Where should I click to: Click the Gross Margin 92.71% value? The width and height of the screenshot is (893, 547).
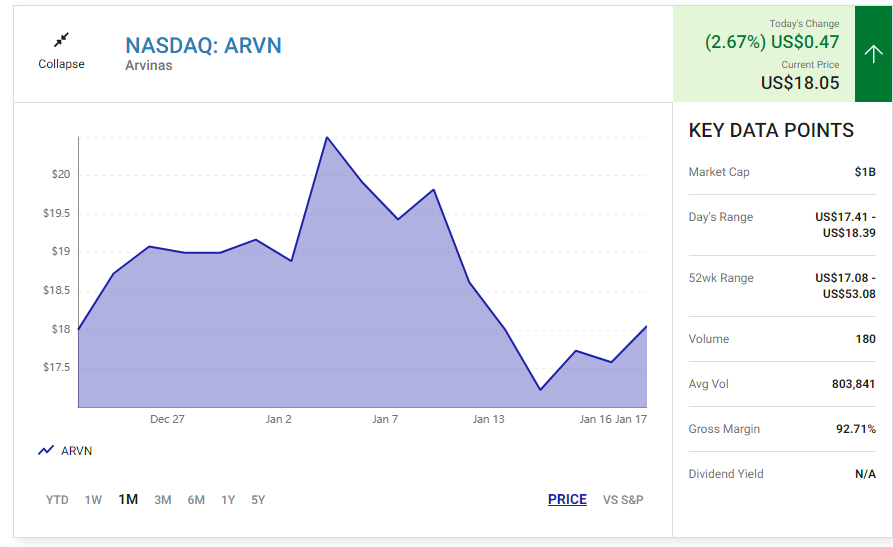856,429
